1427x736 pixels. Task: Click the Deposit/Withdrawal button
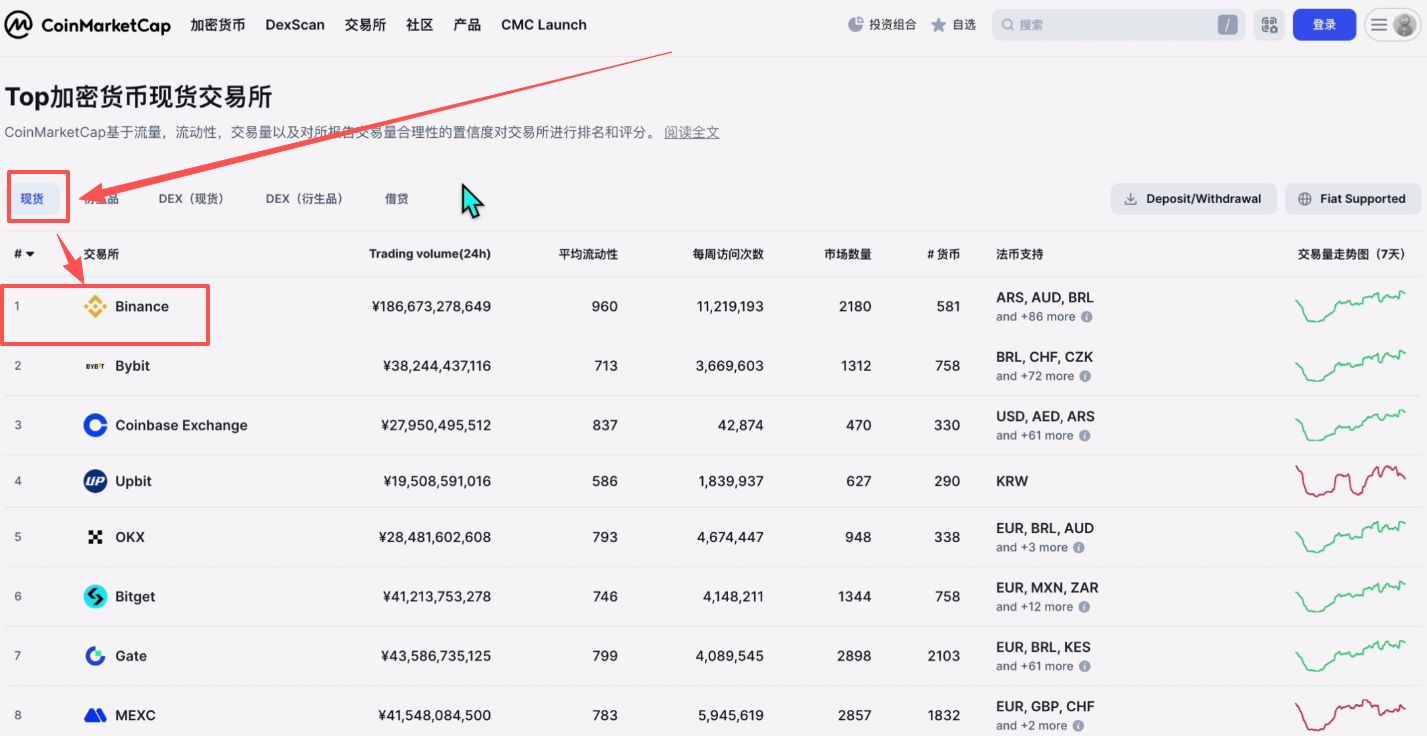[1193, 198]
